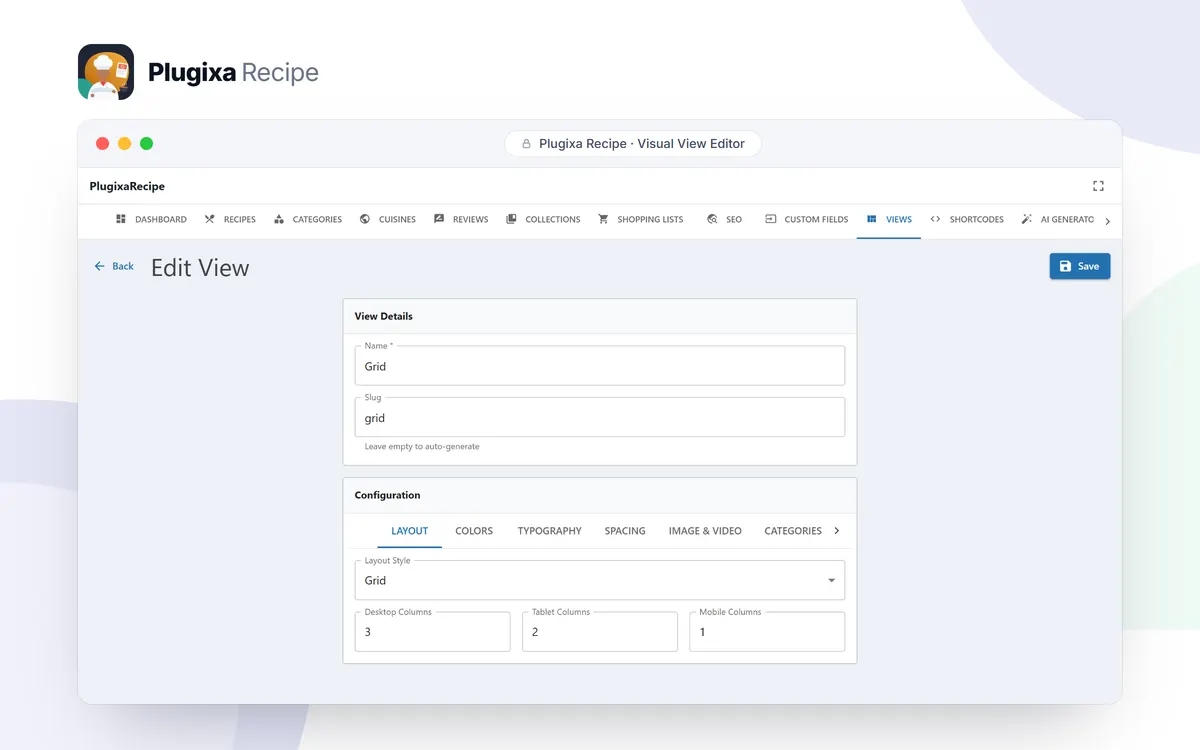Click the back arrow icon
Screen dimensions: 1200x750
(99, 266)
